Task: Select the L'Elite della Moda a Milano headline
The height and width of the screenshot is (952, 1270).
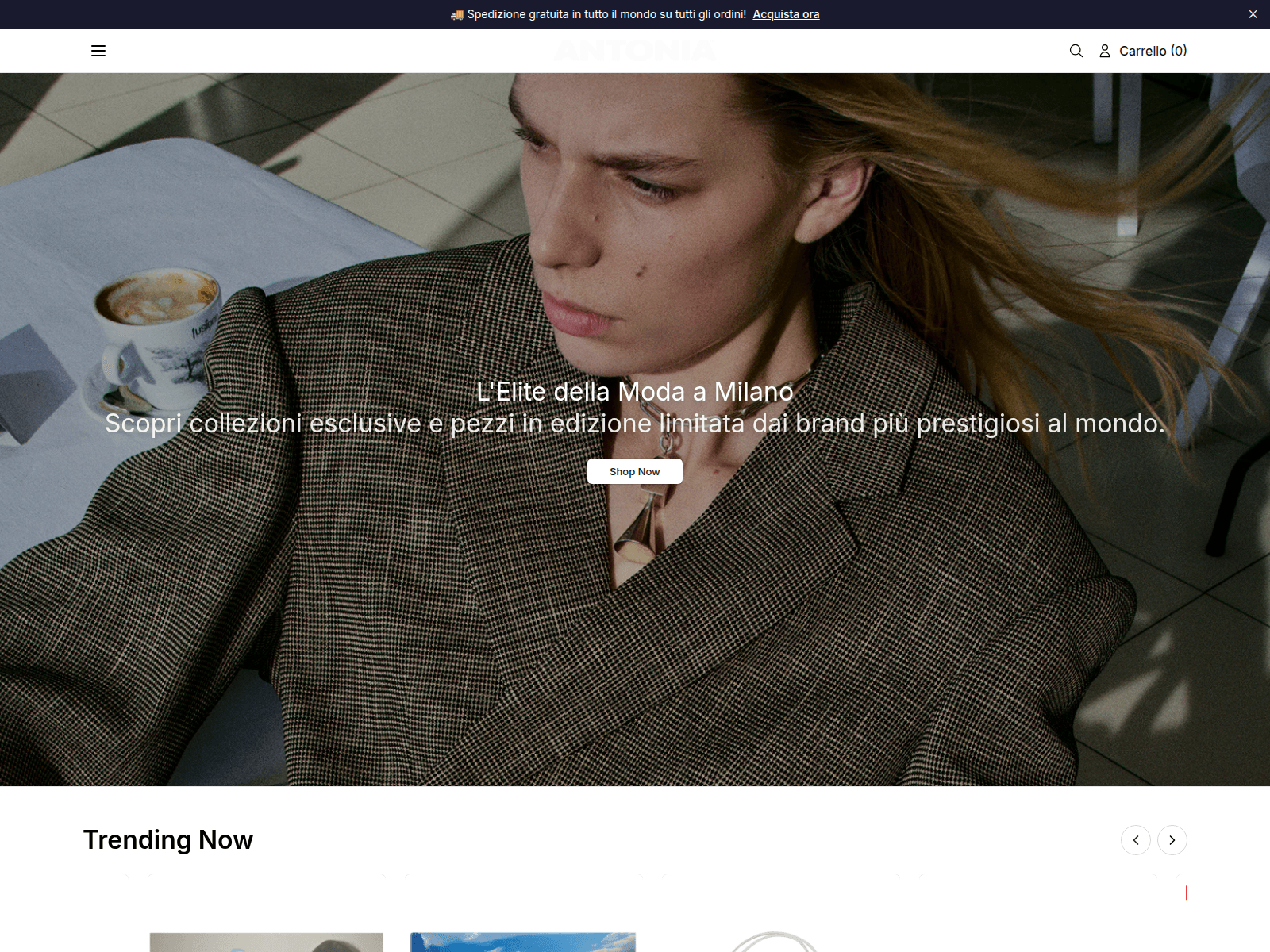Action: pyautogui.click(x=635, y=391)
